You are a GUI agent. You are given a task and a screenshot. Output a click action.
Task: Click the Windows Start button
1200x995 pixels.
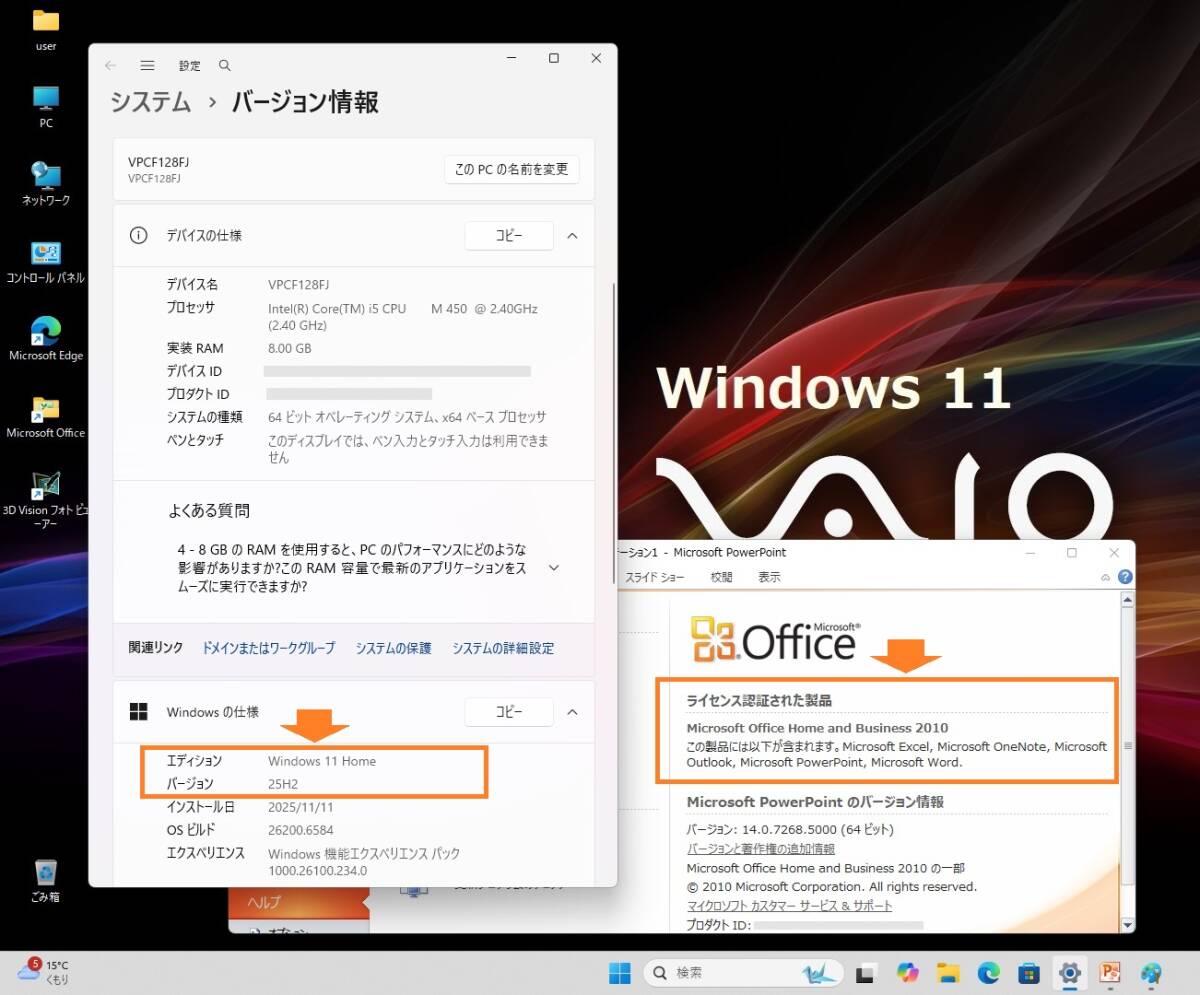click(x=620, y=972)
